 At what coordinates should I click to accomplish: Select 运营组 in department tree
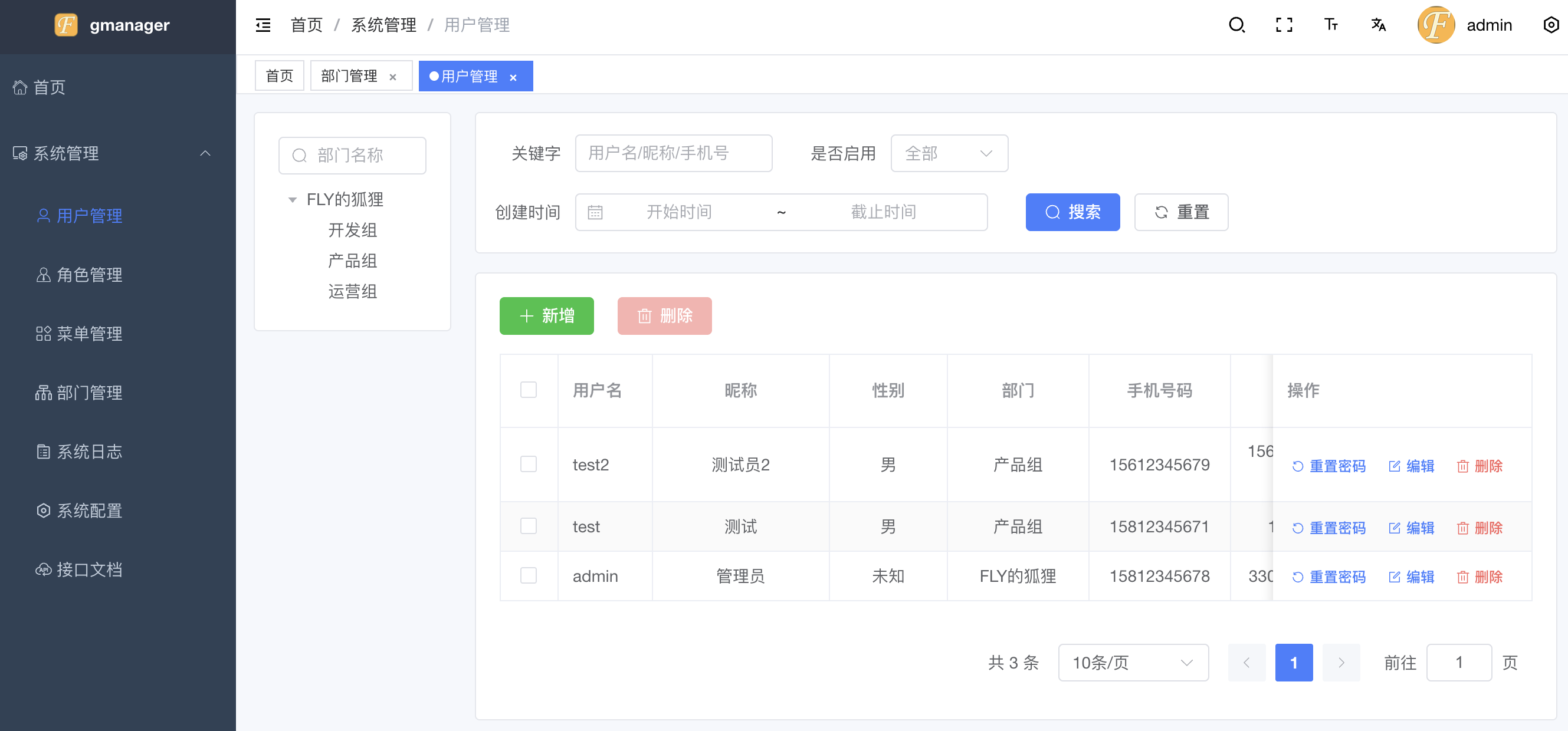(352, 291)
